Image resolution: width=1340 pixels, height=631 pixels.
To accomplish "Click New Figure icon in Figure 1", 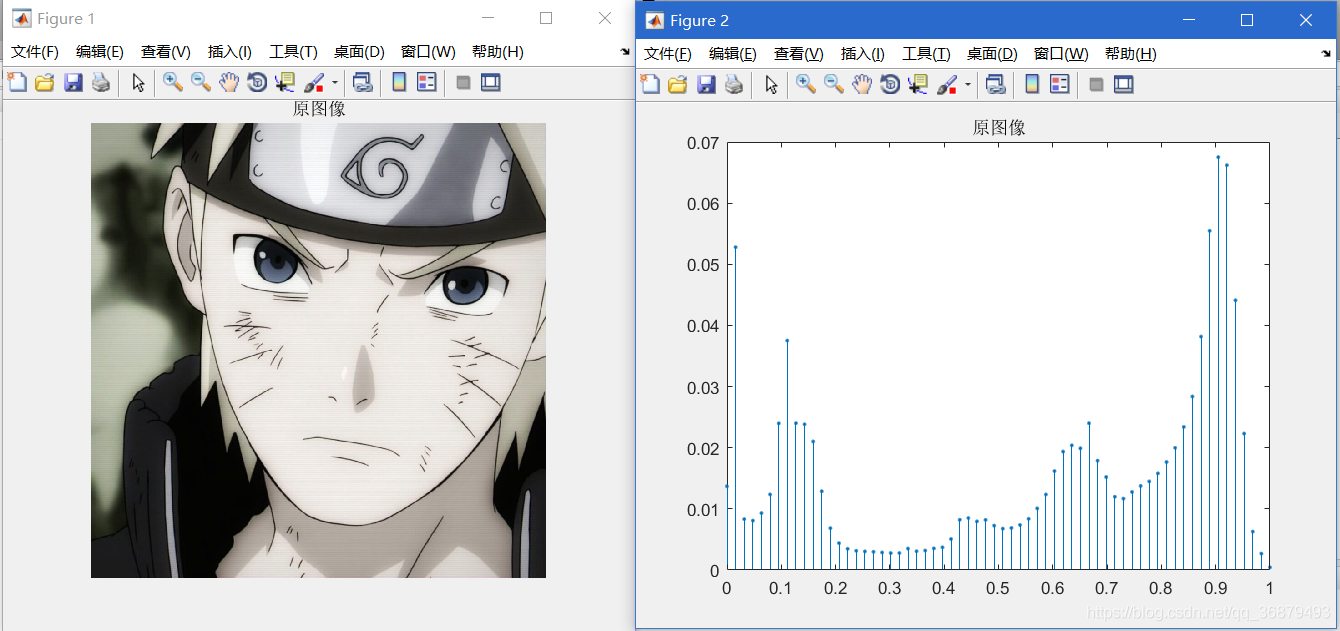I will click(17, 82).
